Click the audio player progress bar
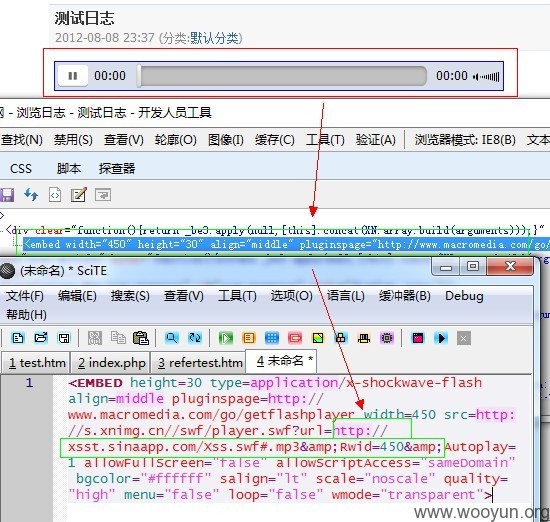The width and height of the screenshot is (550, 522). (x=282, y=75)
